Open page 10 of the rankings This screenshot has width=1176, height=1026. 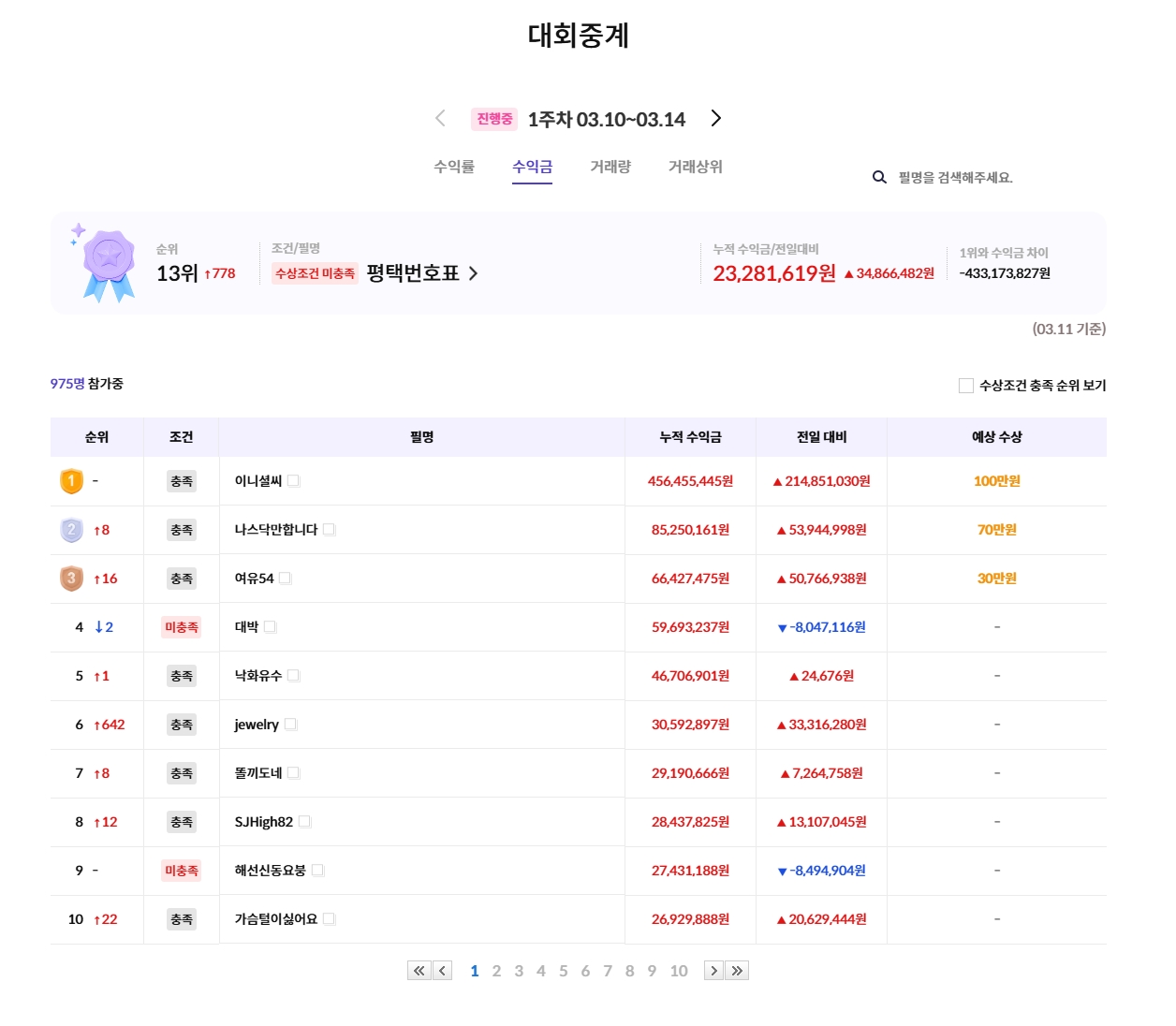[679, 971]
